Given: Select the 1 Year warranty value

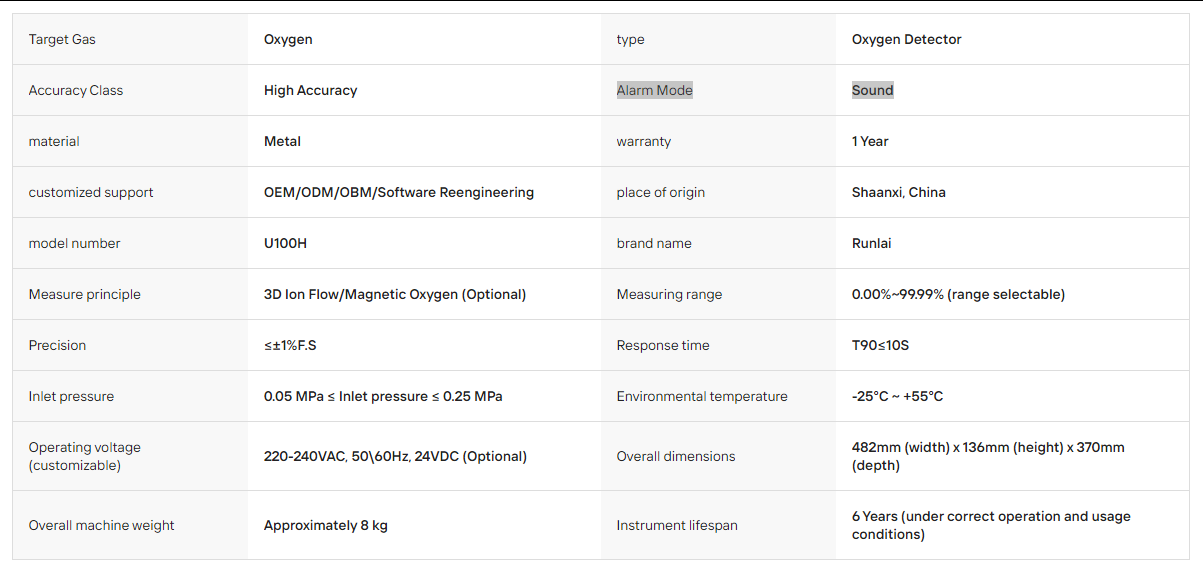Looking at the screenshot, I should (870, 141).
